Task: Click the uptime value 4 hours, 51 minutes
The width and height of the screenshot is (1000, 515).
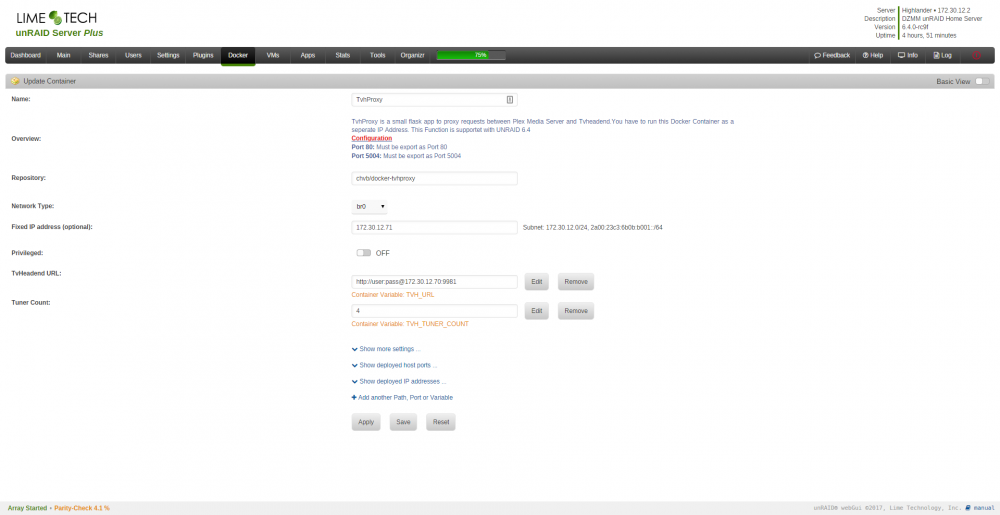Action: point(929,35)
